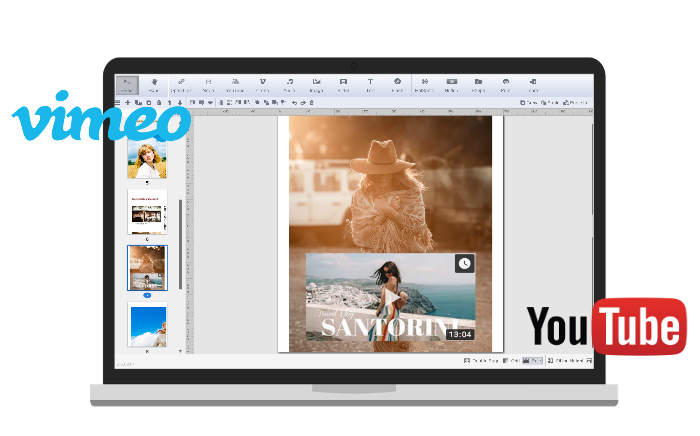Activate the T text tool

[x=370, y=84]
